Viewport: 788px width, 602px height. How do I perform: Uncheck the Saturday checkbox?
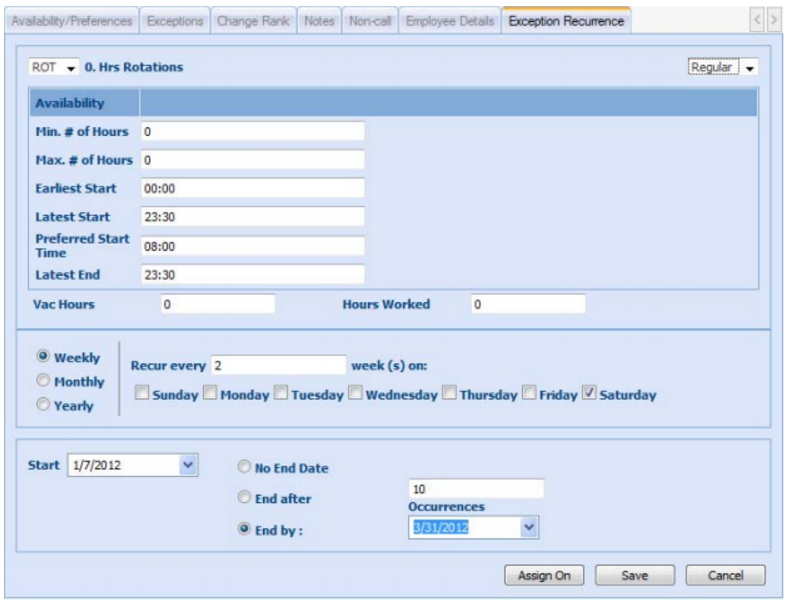click(x=589, y=395)
